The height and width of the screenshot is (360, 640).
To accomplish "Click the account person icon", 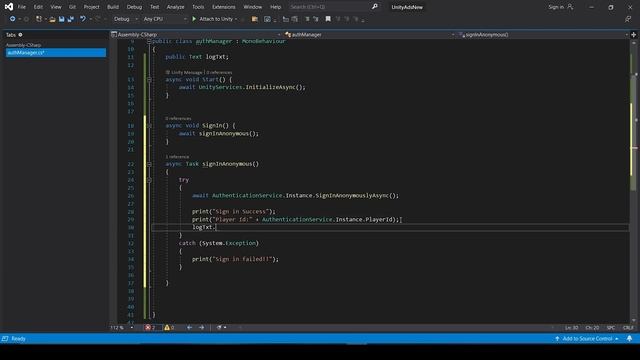I will click(x=570, y=7).
